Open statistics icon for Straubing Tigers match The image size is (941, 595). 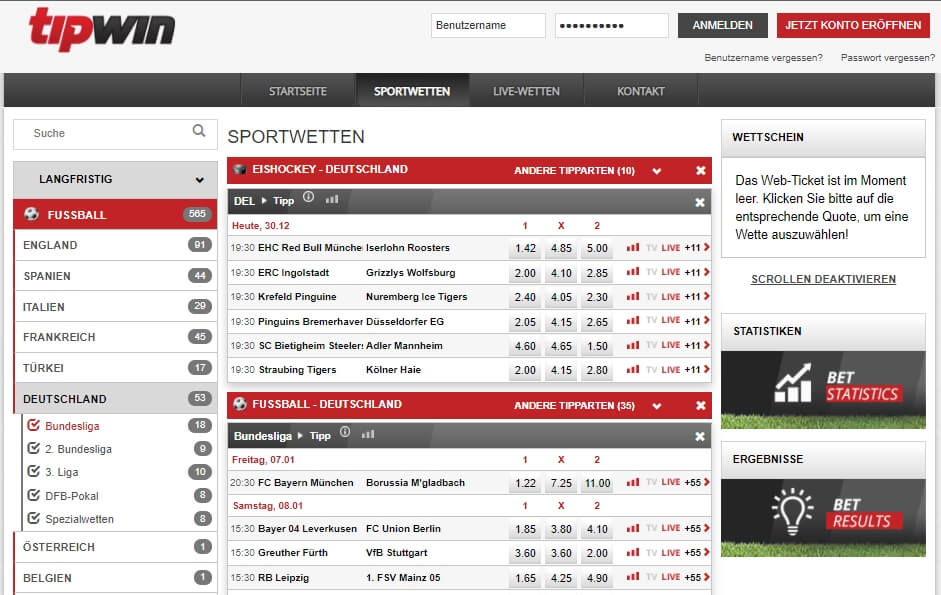click(633, 370)
